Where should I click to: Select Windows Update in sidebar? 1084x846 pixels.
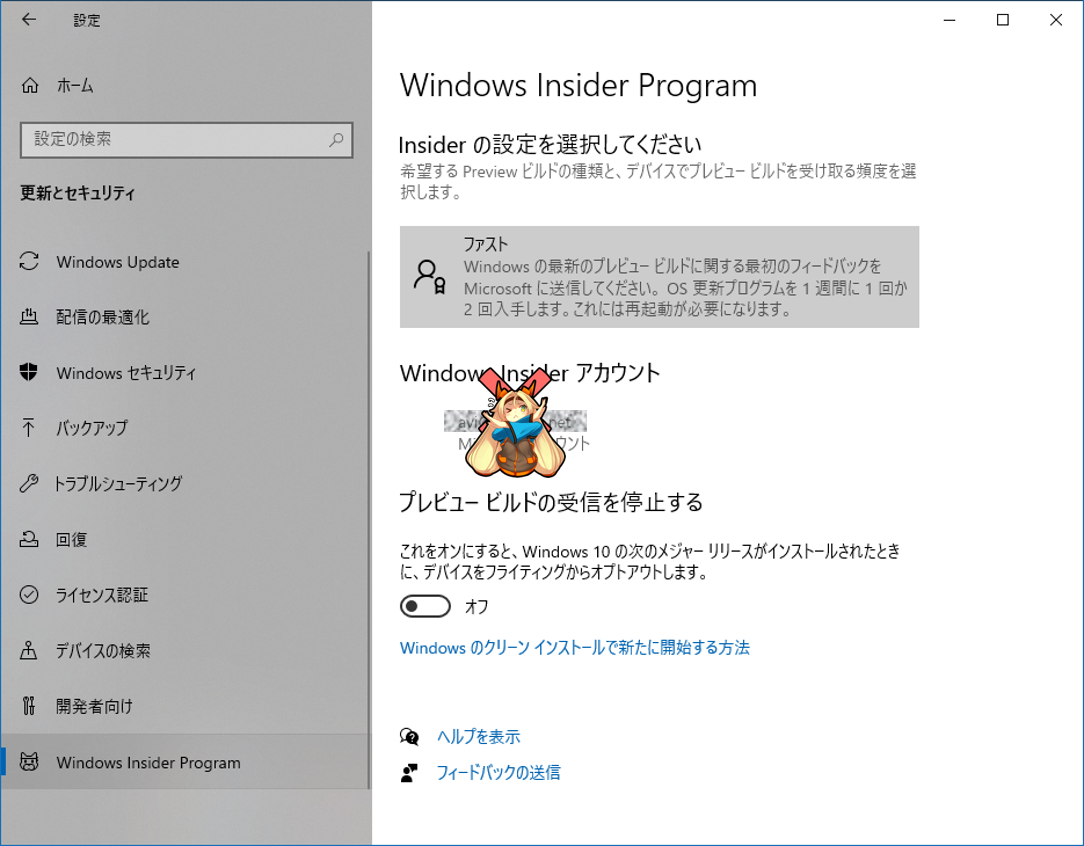[x=185, y=262]
